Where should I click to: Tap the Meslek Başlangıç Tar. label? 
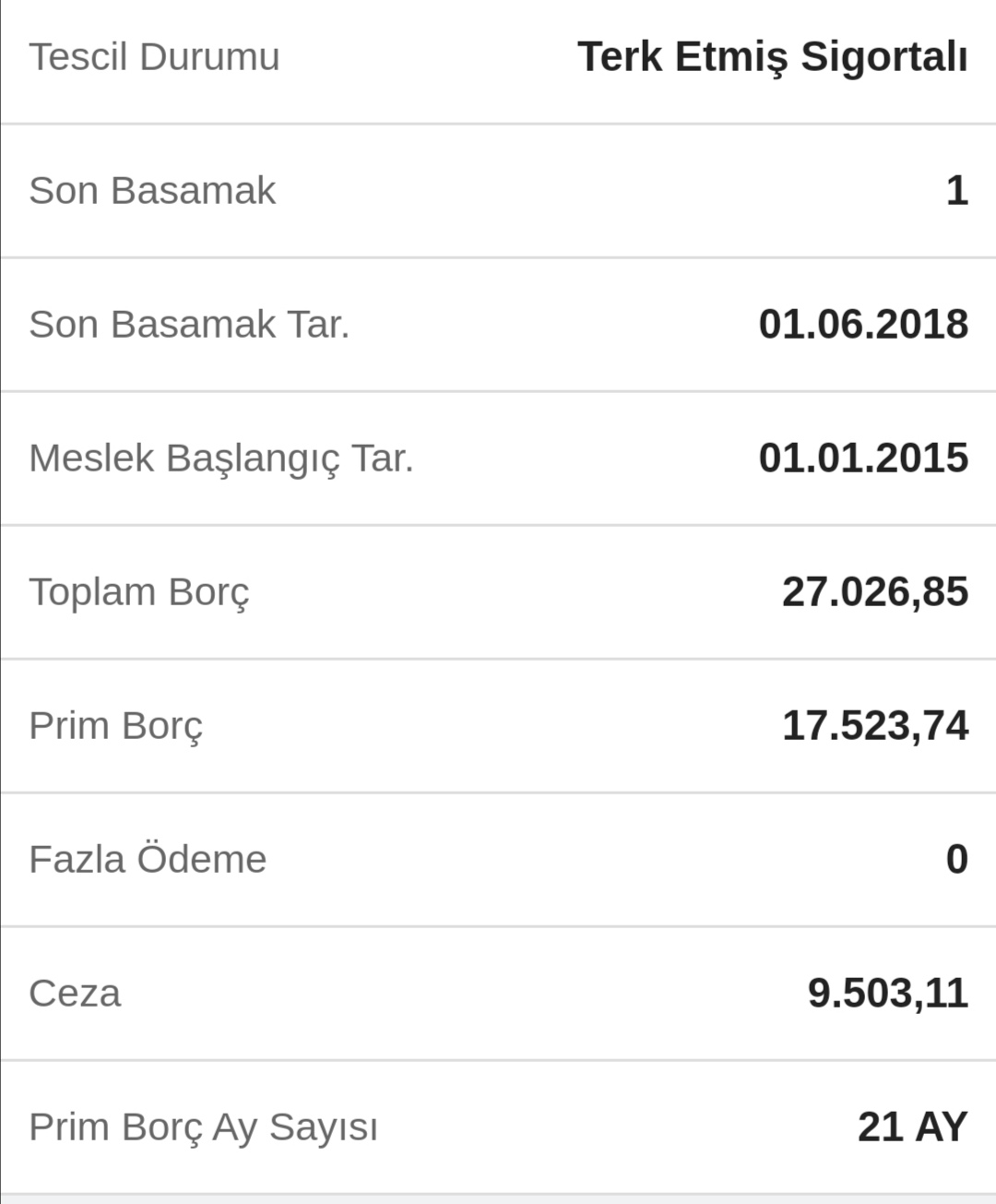[x=221, y=459]
